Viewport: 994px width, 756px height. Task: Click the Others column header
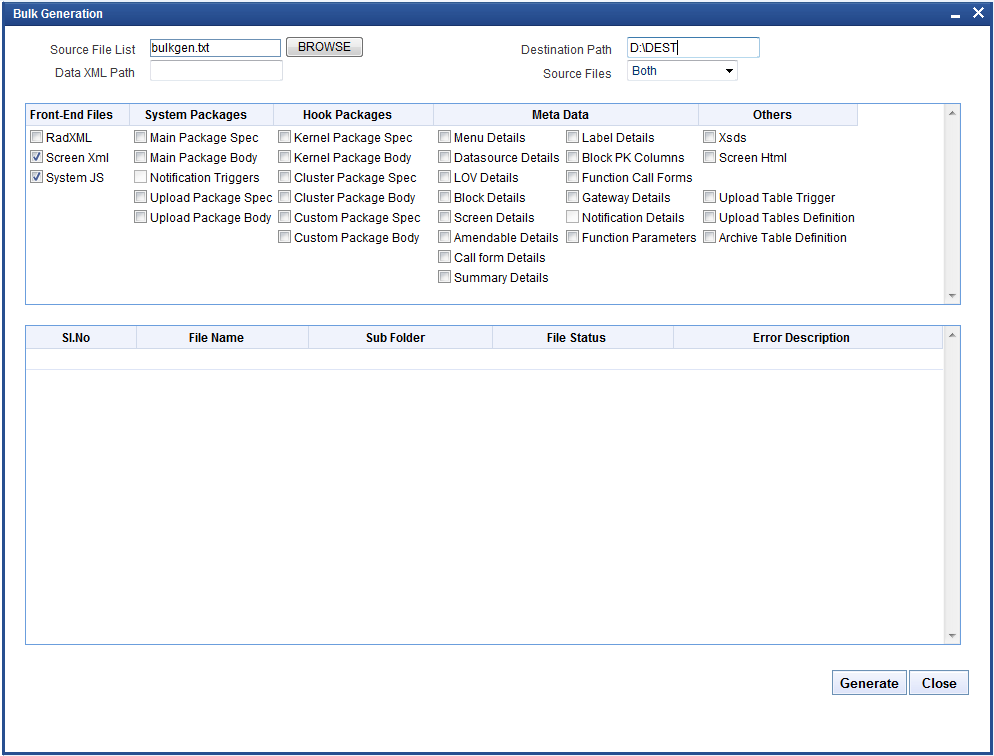pyautogui.click(x=778, y=115)
